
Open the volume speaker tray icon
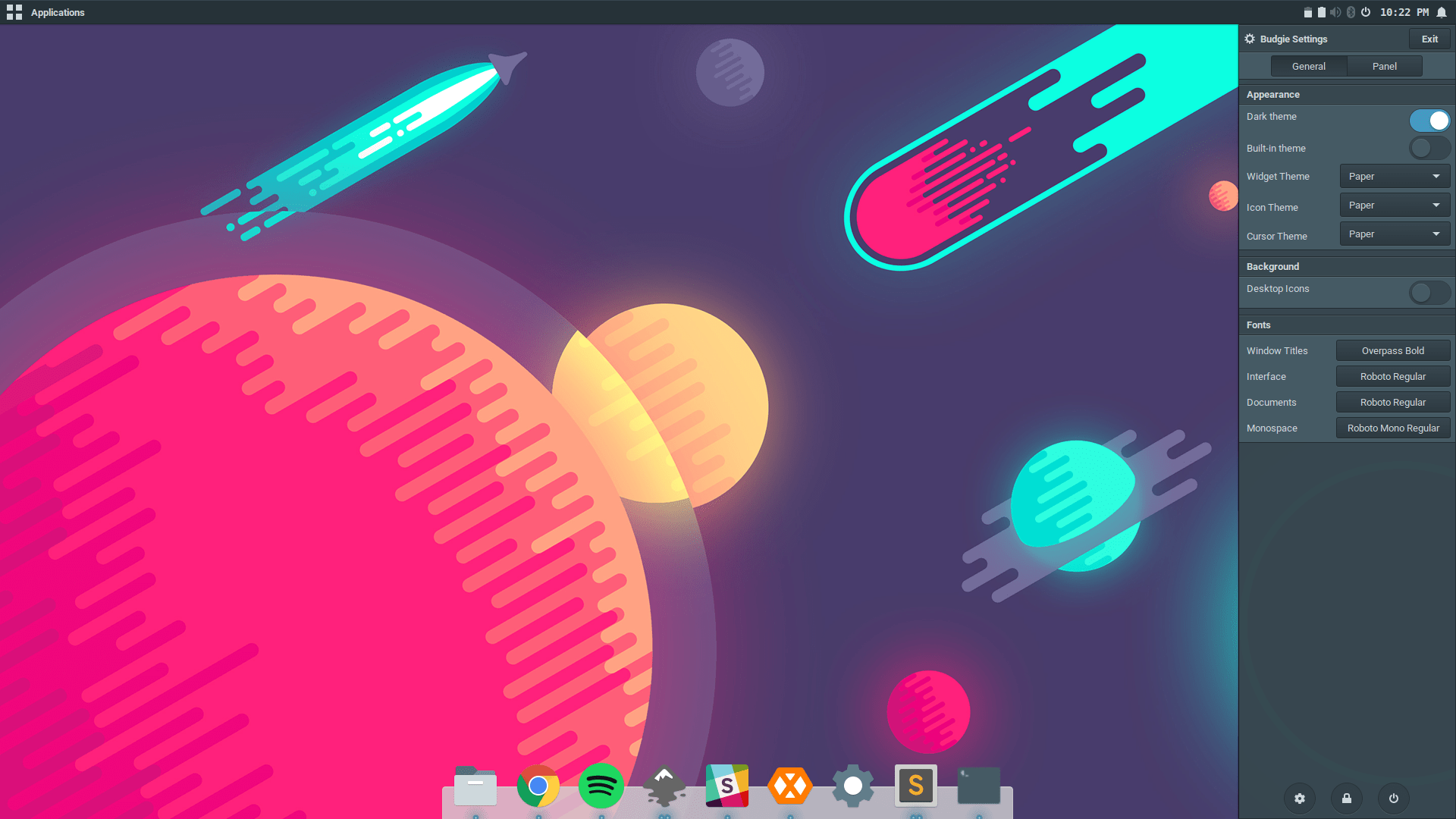pos(1335,12)
